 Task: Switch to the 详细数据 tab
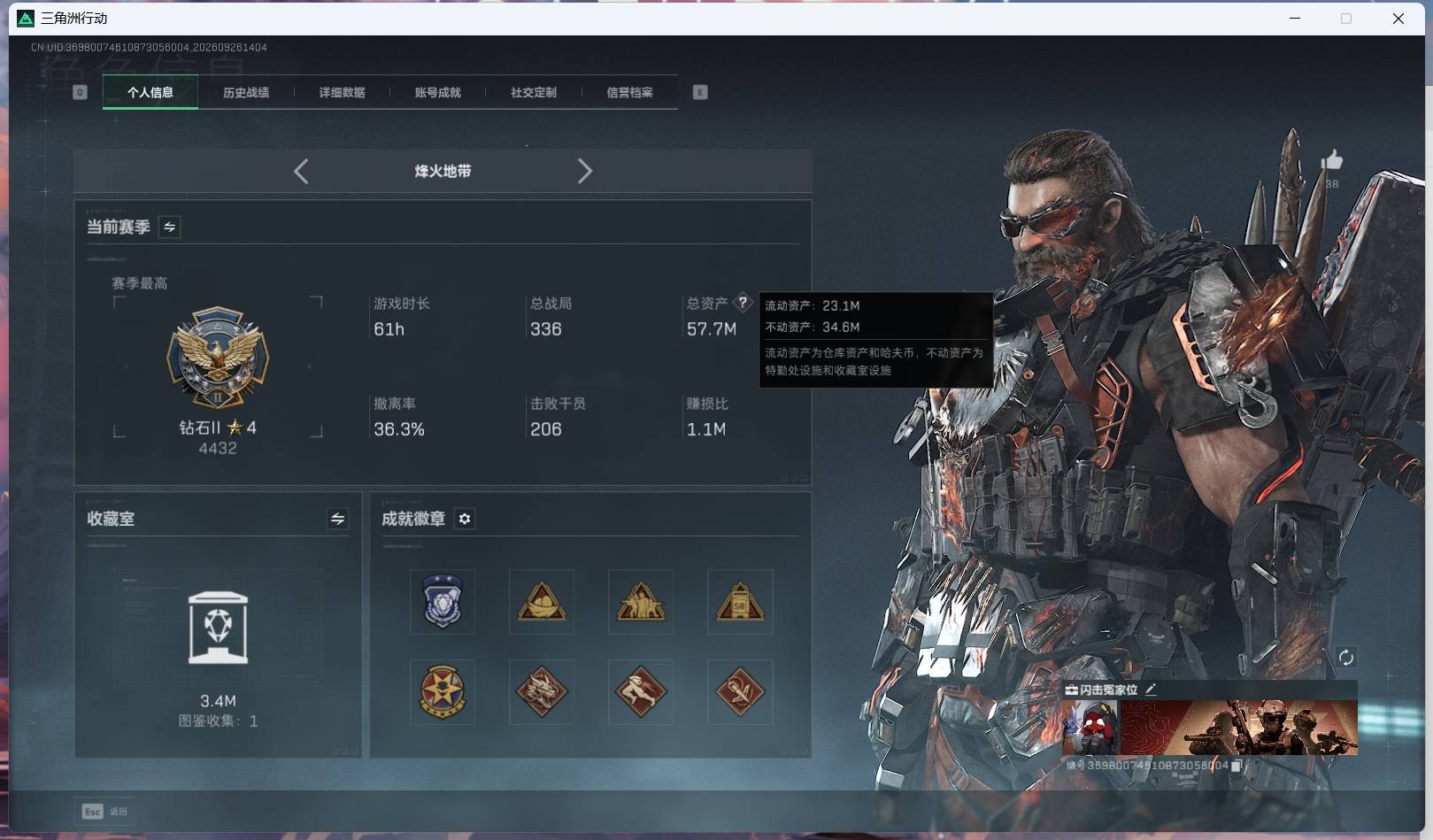342,92
